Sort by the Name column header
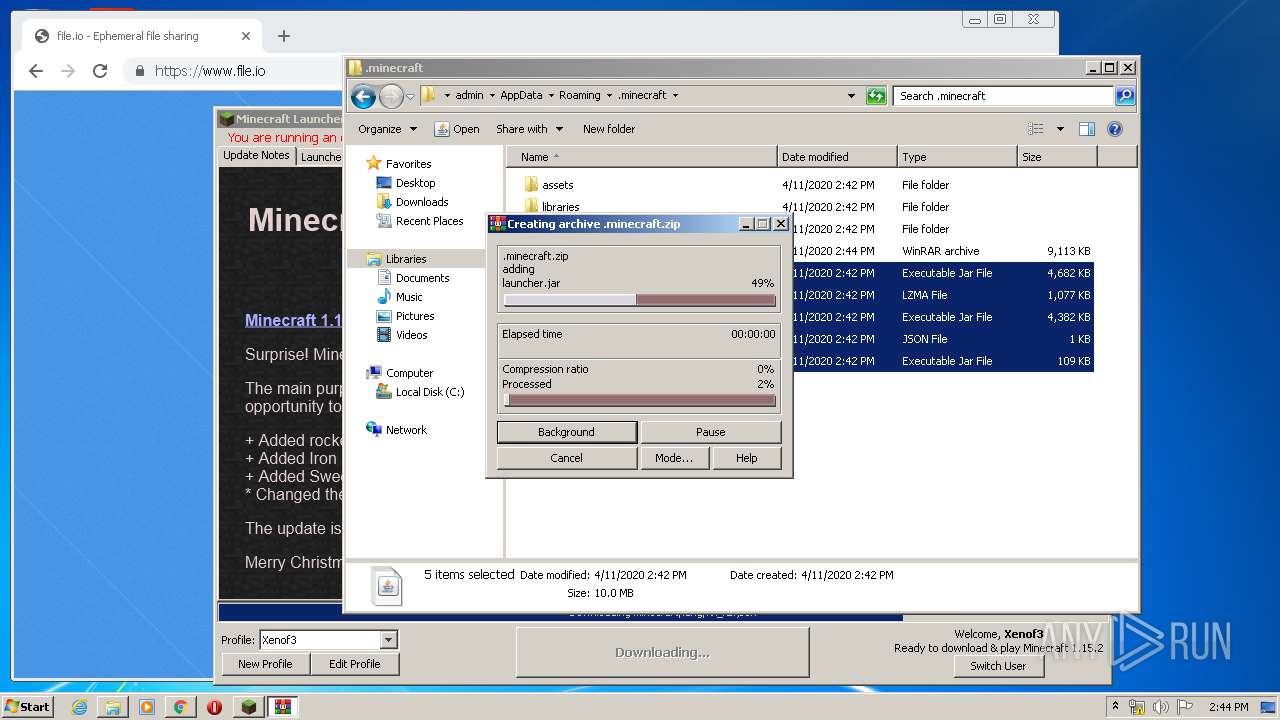 pos(642,157)
